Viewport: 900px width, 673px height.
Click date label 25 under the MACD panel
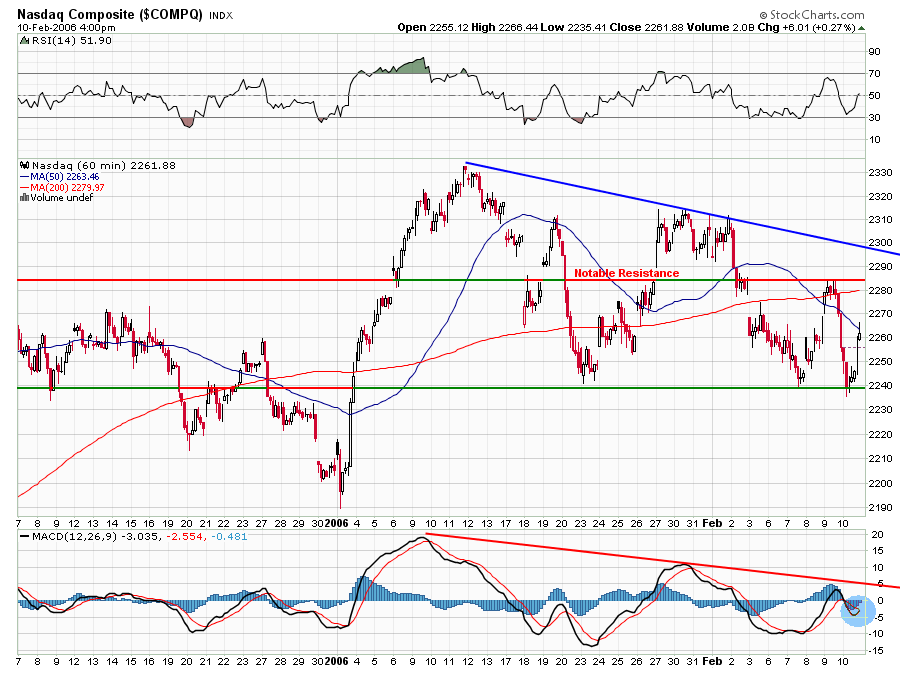pyautogui.click(x=617, y=661)
